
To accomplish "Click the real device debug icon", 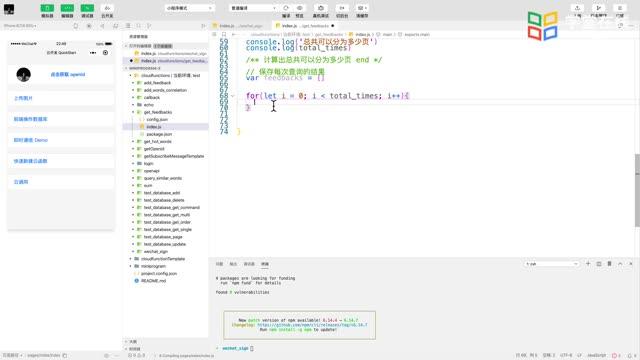I will (x=321, y=8).
